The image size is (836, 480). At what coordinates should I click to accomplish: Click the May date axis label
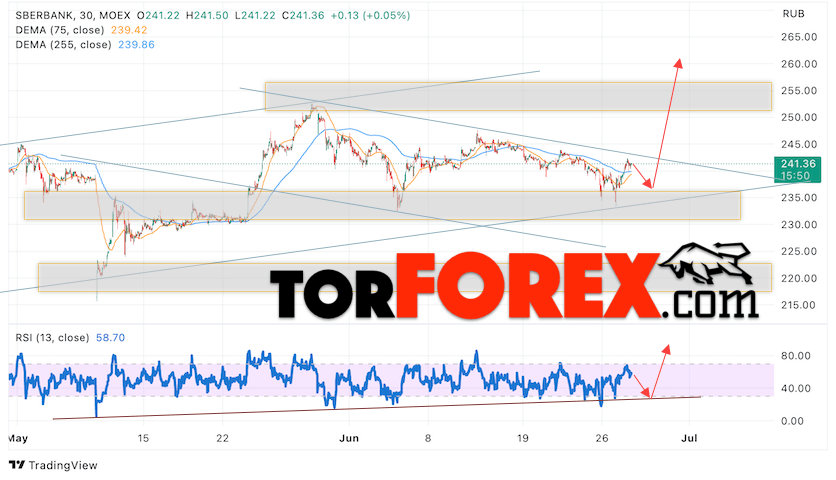pos(18,438)
